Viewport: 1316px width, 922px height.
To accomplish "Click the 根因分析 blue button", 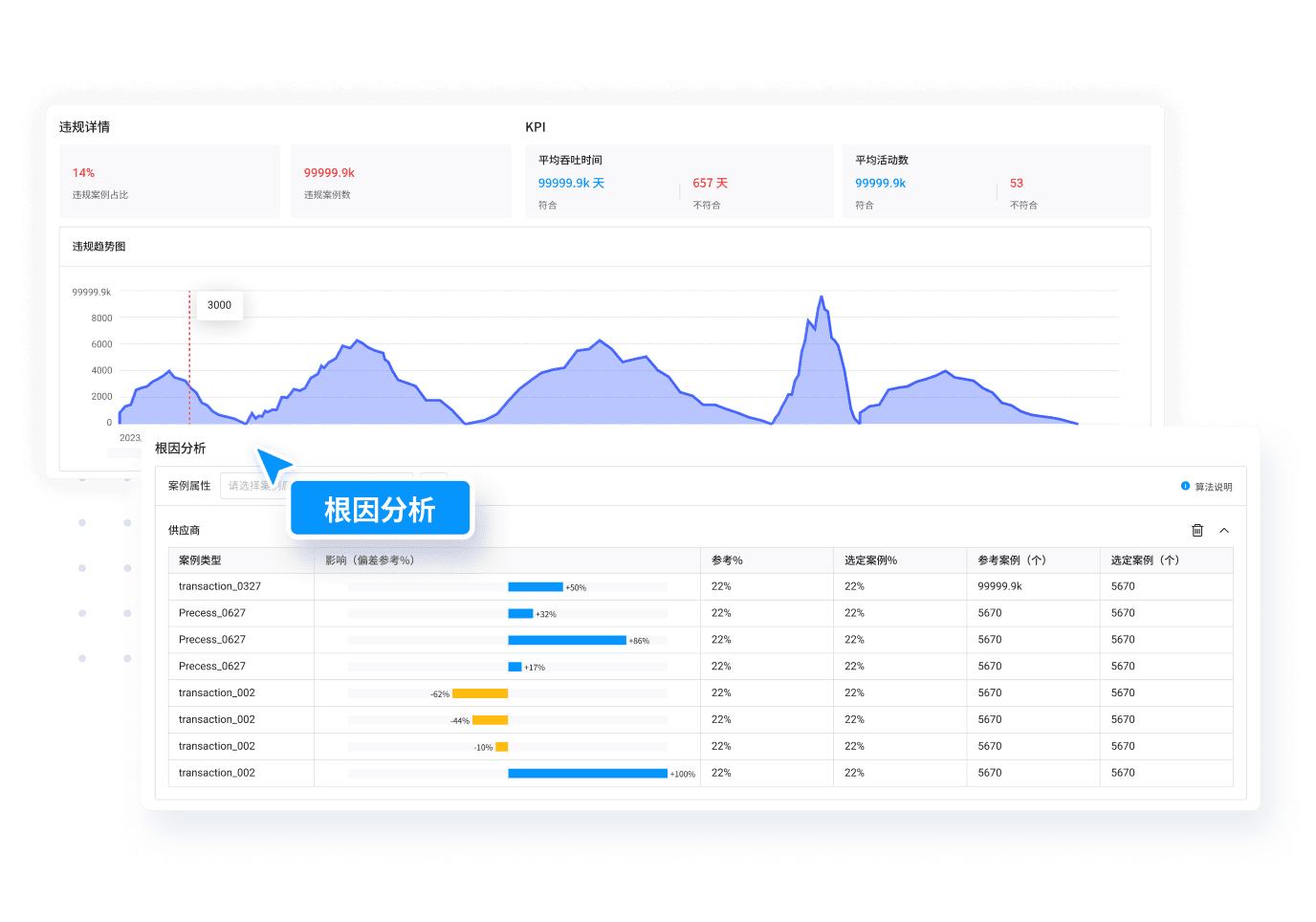I will pos(381,509).
